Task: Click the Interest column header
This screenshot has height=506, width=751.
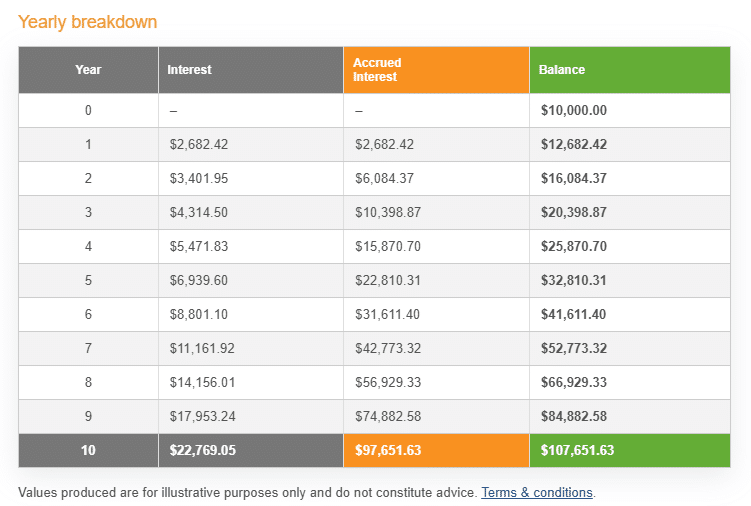Action: (x=189, y=70)
